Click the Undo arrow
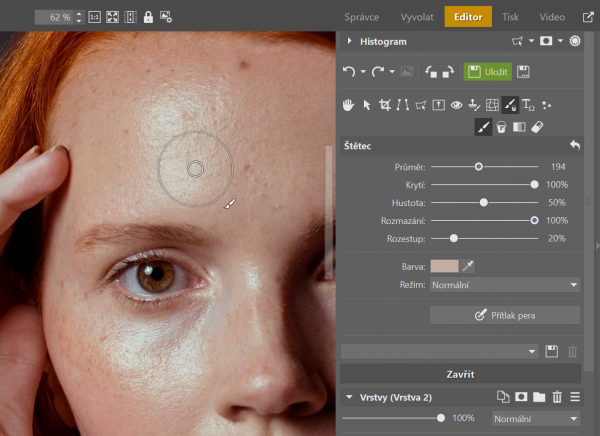This screenshot has width=600, height=436. pyautogui.click(x=349, y=72)
